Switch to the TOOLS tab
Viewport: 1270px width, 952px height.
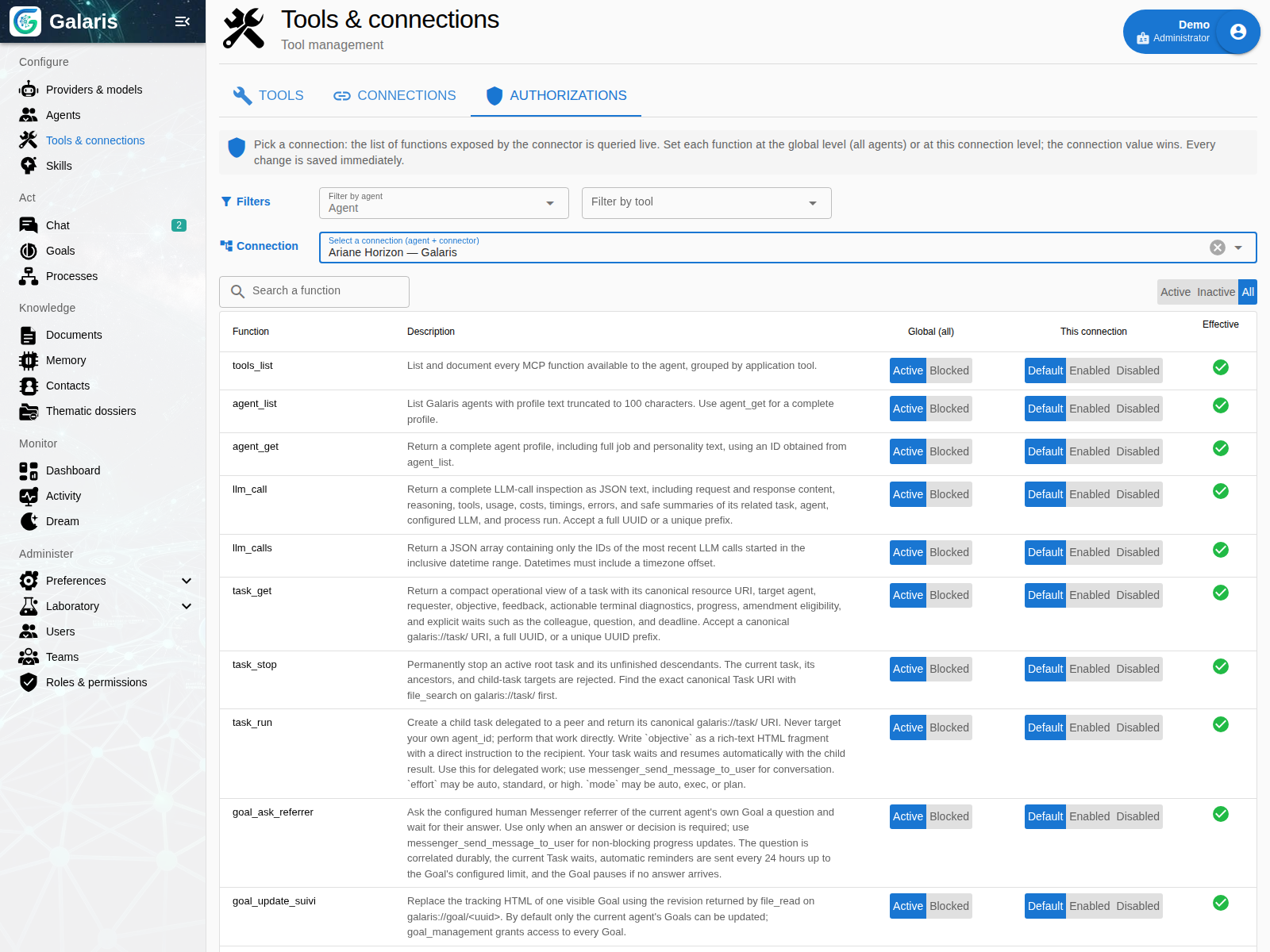pyautogui.click(x=267, y=96)
